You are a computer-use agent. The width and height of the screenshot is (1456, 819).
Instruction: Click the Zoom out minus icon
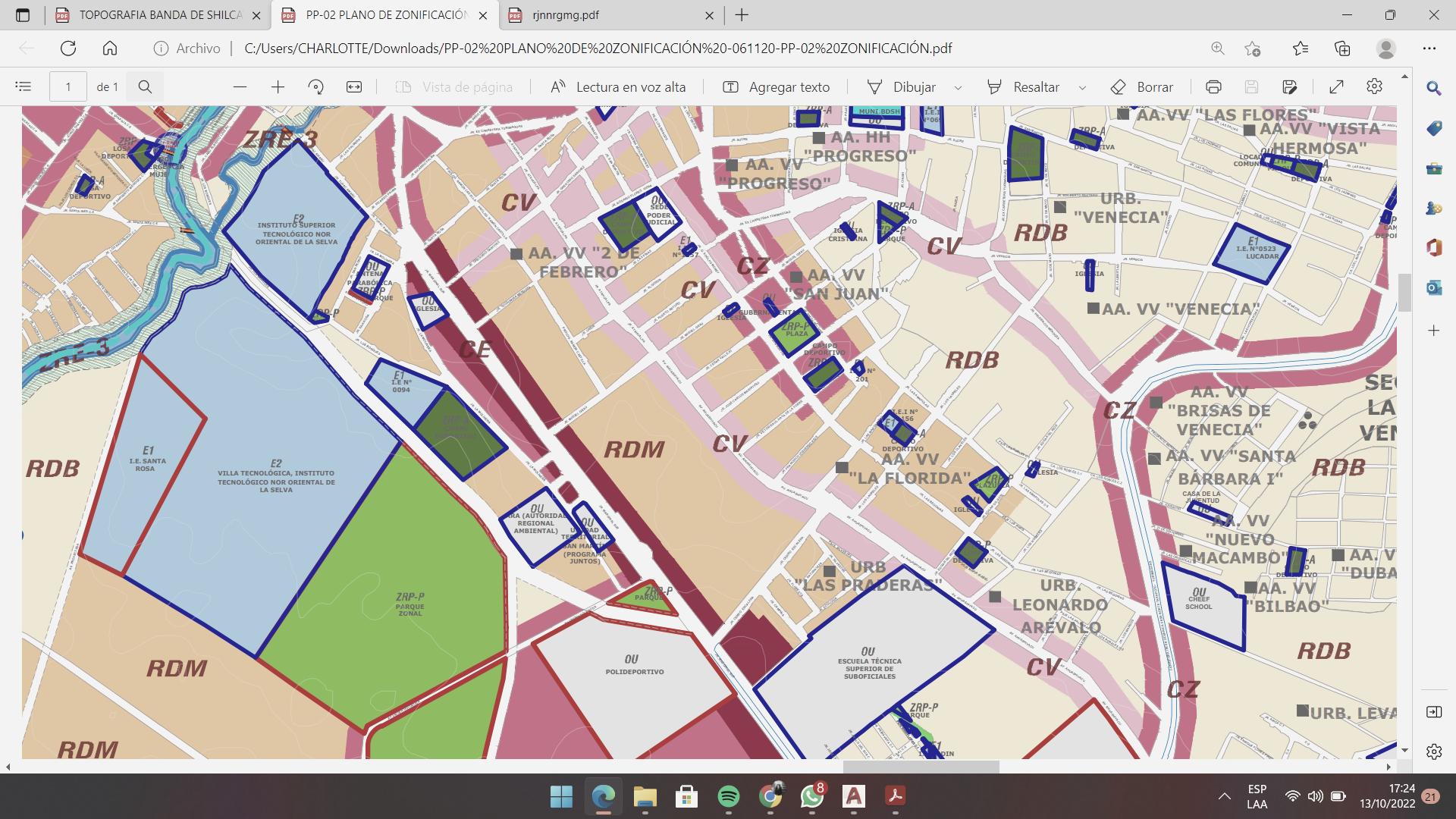click(x=240, y=87)
